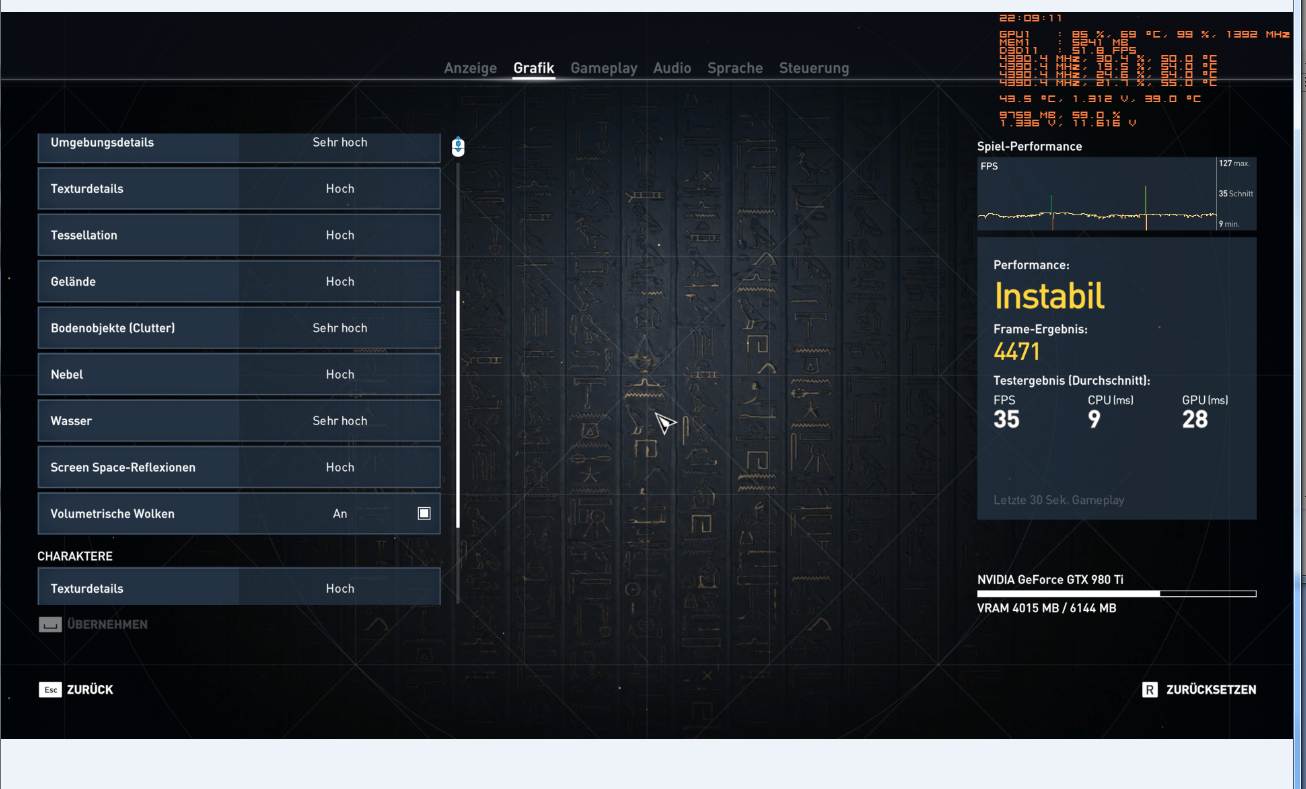Select Screen Space-Reflexionen row
The image size is (1306, 789).
pyautogui.click(x=239, y=467)
